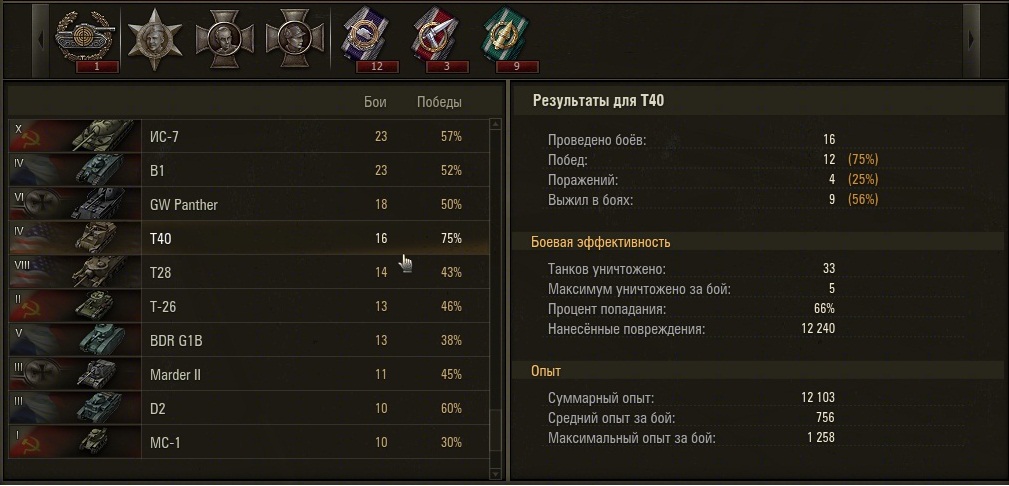The image size is (1009, 486).
Task: Click the first cross-shaped medal
Action: tap(222, 38)
